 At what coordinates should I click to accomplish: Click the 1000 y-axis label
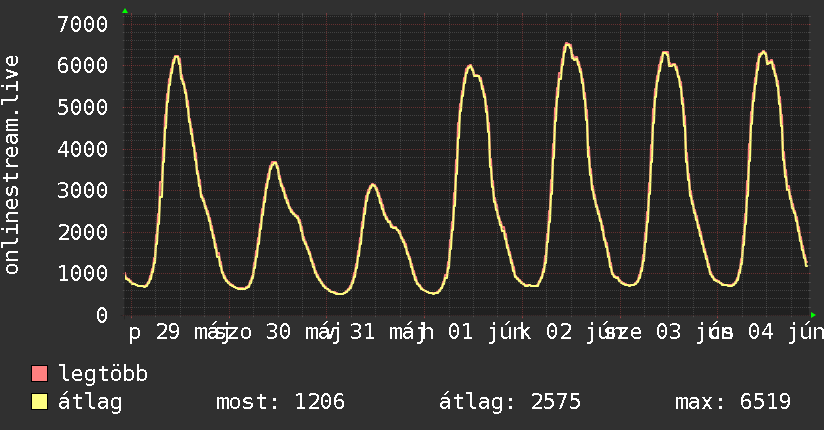tap(83, 273)
